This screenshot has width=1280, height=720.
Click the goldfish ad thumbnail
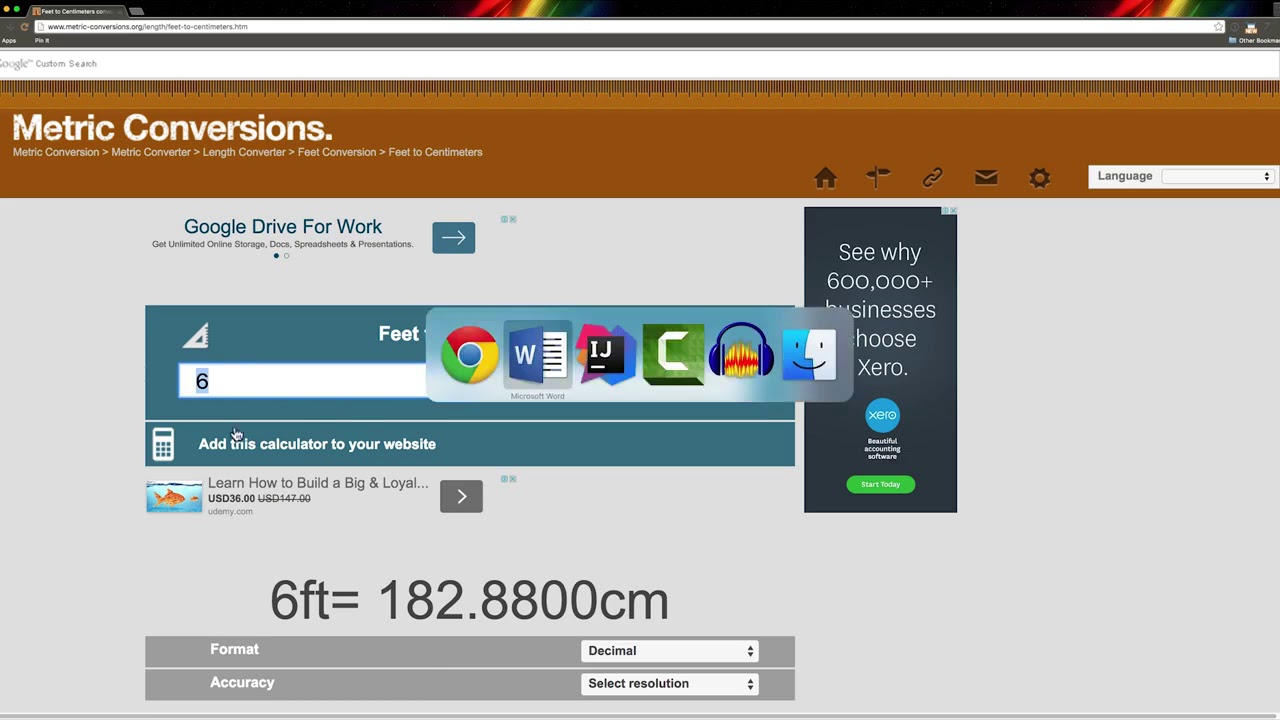pos(174,497)
